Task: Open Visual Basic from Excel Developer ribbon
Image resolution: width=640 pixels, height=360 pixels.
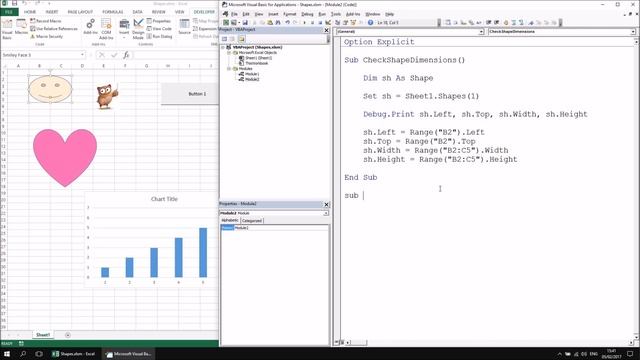Action: pos(7,29)
